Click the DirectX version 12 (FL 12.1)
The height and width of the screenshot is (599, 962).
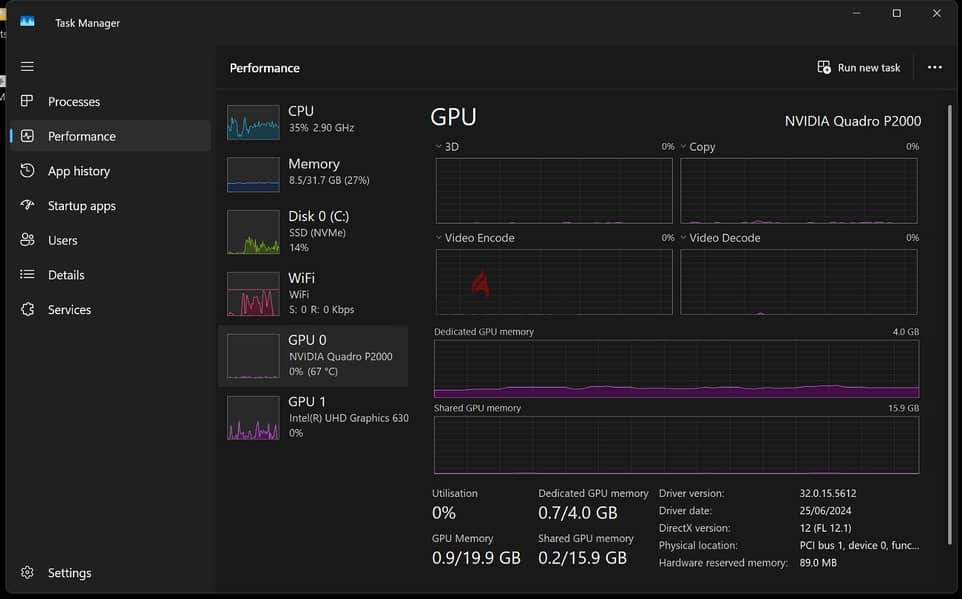click(x=825, y=528)
